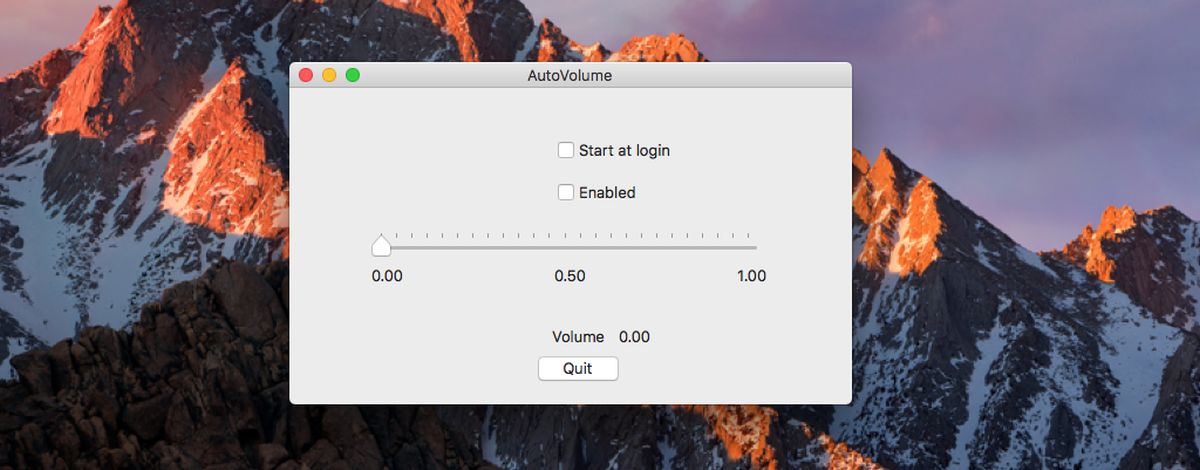Zoom the AutoVolume window with green button

(x=352, y=75)
